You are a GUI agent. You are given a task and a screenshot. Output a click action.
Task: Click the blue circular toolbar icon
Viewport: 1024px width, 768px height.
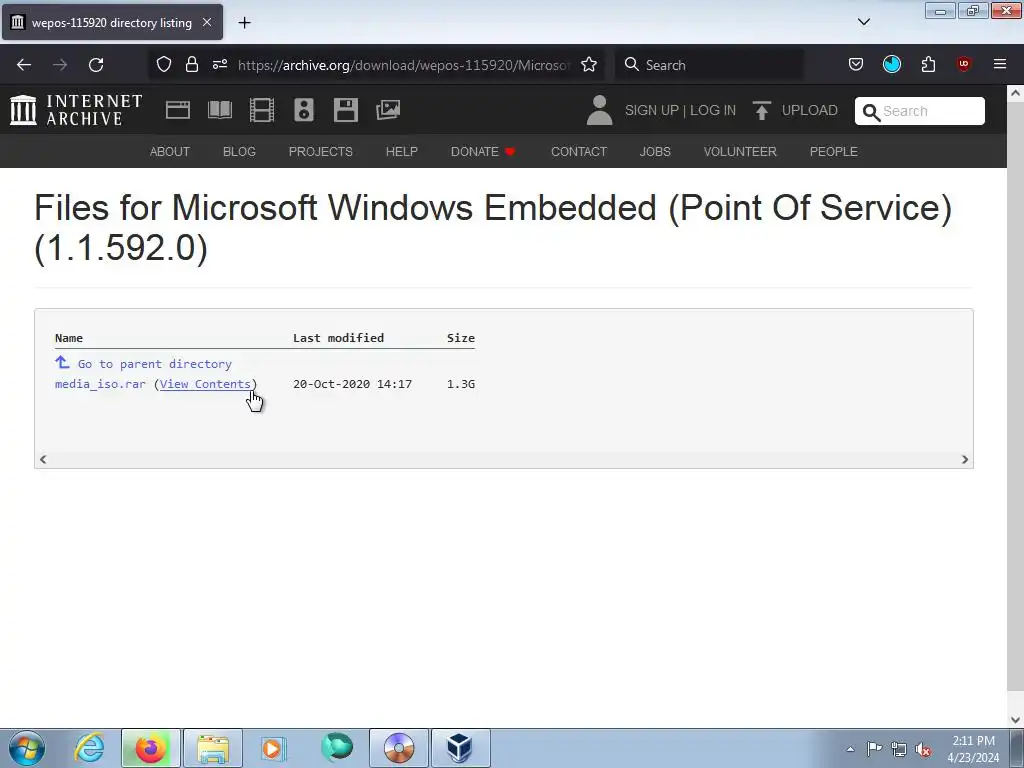tap(892, 65)
